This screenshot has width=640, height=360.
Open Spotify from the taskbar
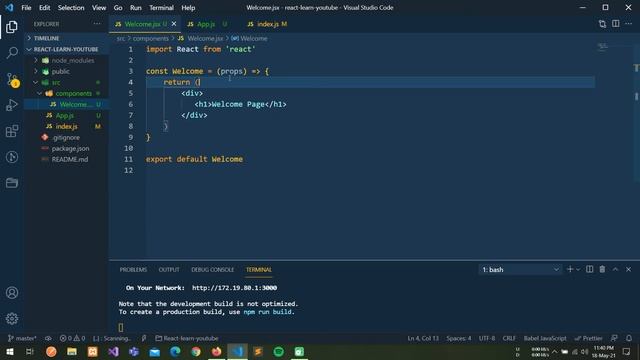click(x=279, y=351)
